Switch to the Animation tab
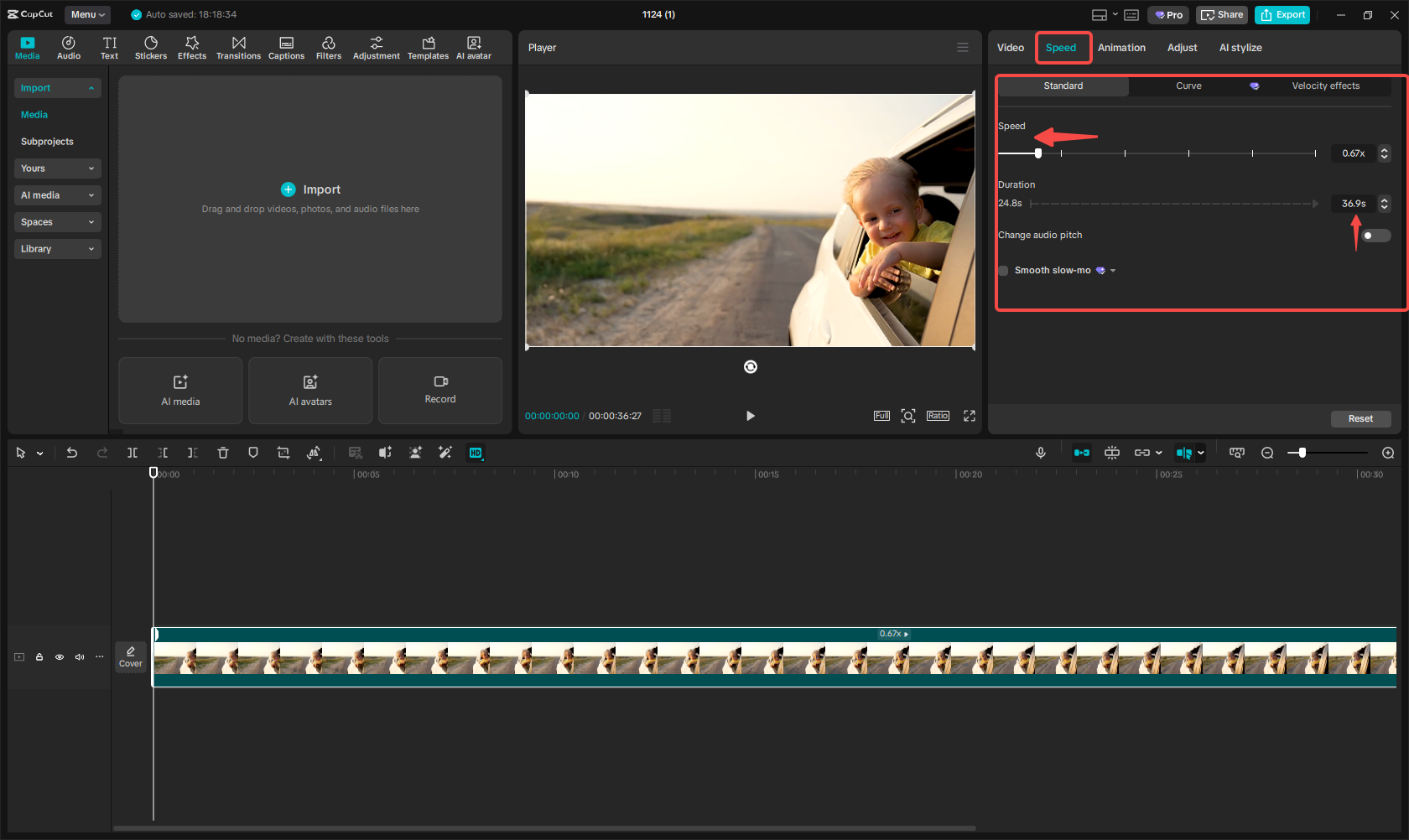This screenshot has height=840, width=1409. tap(1121, 48)
